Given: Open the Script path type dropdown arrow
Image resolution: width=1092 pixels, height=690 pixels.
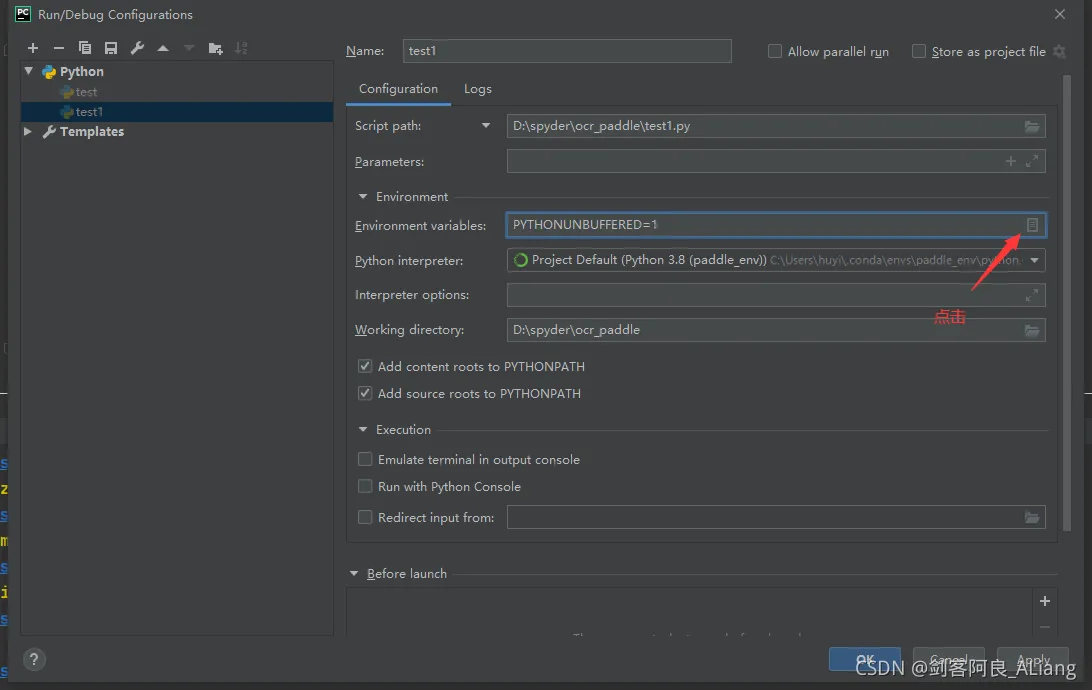Looking at the screenshot, I should [486, 126].
